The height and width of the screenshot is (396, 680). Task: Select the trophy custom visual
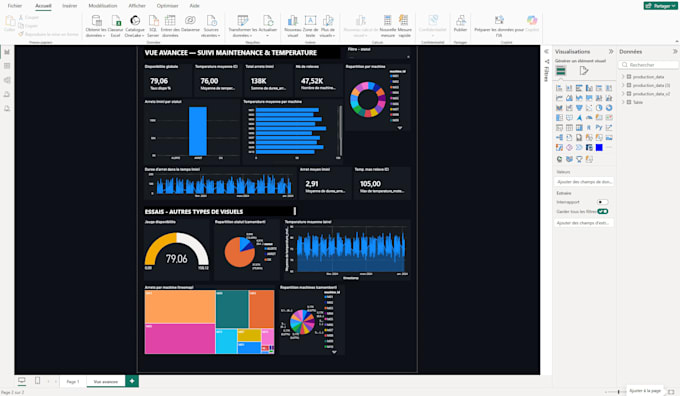tap(579, 159)
